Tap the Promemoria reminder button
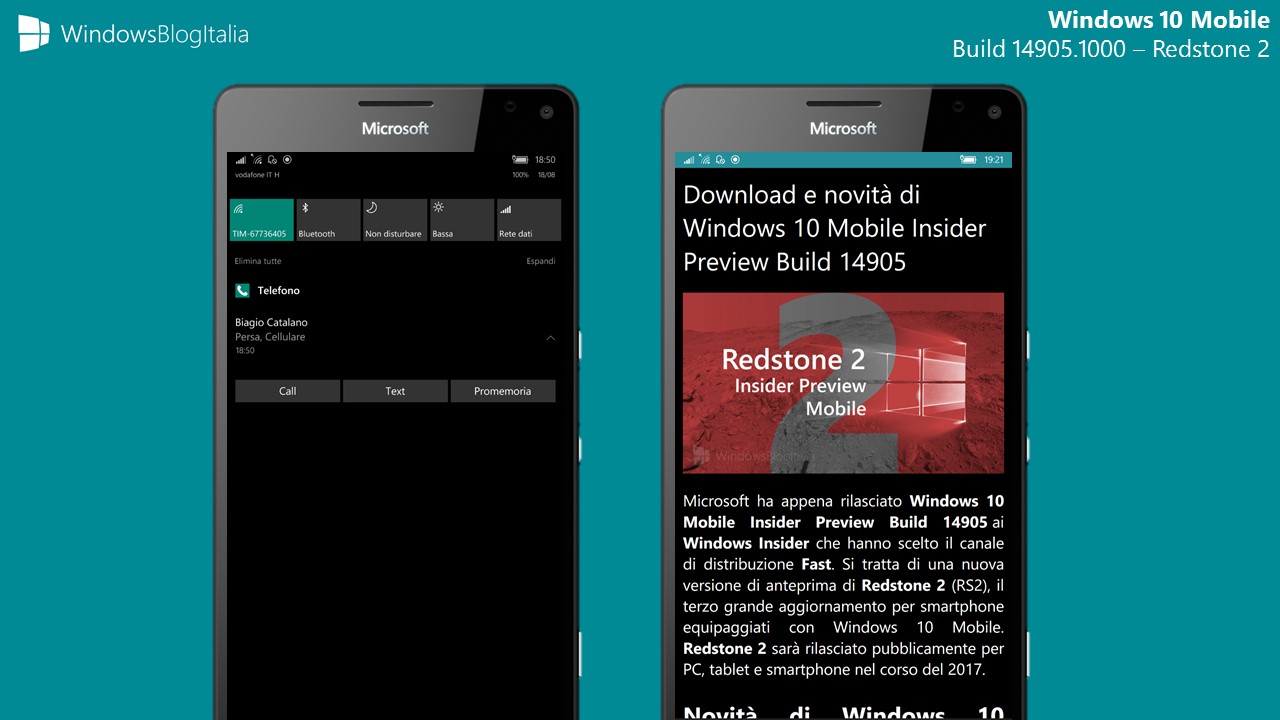Viewport: 1280px width, 720px height. [503, 391]
